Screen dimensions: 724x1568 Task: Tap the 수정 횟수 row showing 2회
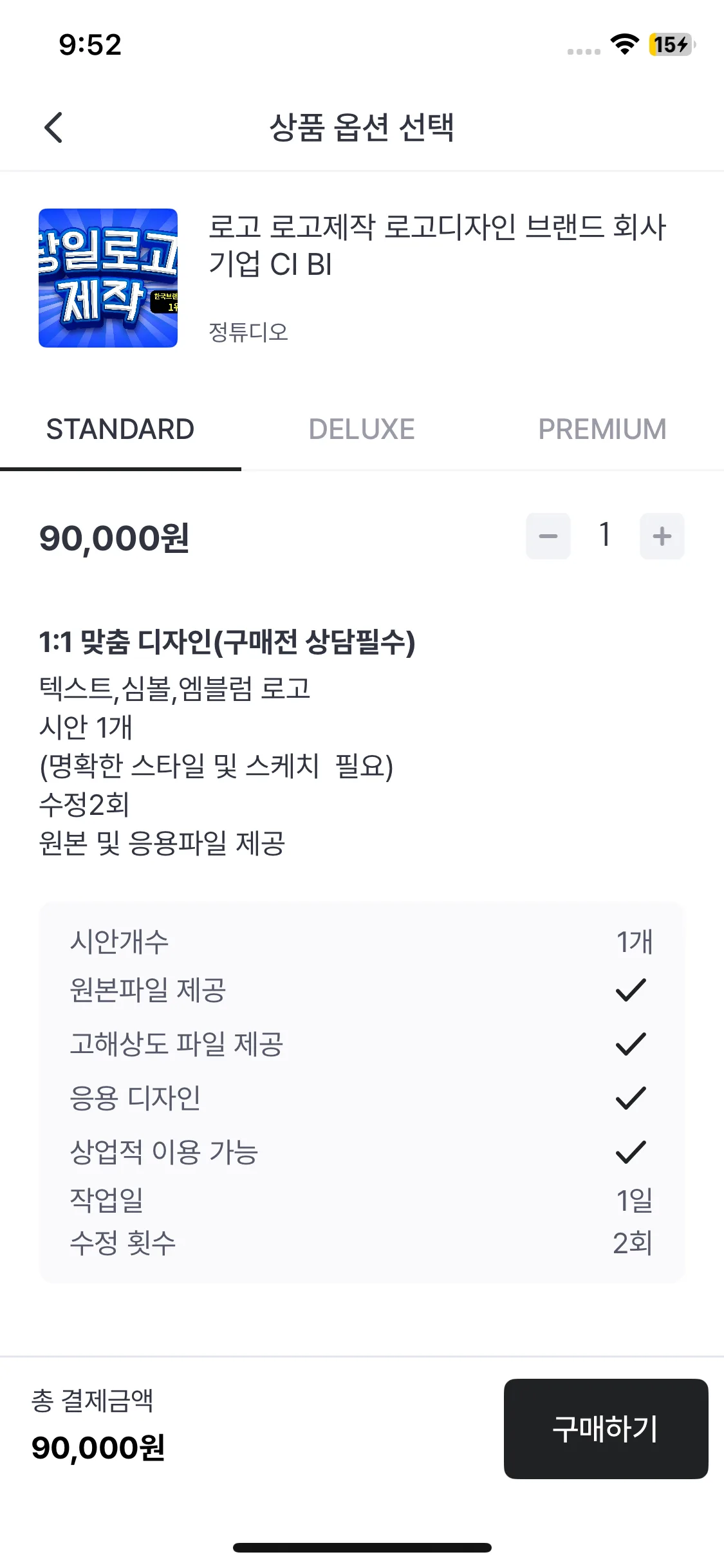(362, 1243)
